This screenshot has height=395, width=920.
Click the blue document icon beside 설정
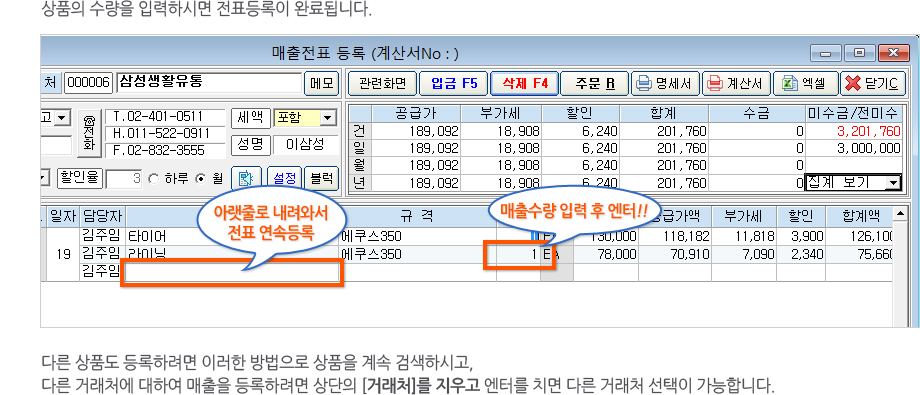coord(246,178)
